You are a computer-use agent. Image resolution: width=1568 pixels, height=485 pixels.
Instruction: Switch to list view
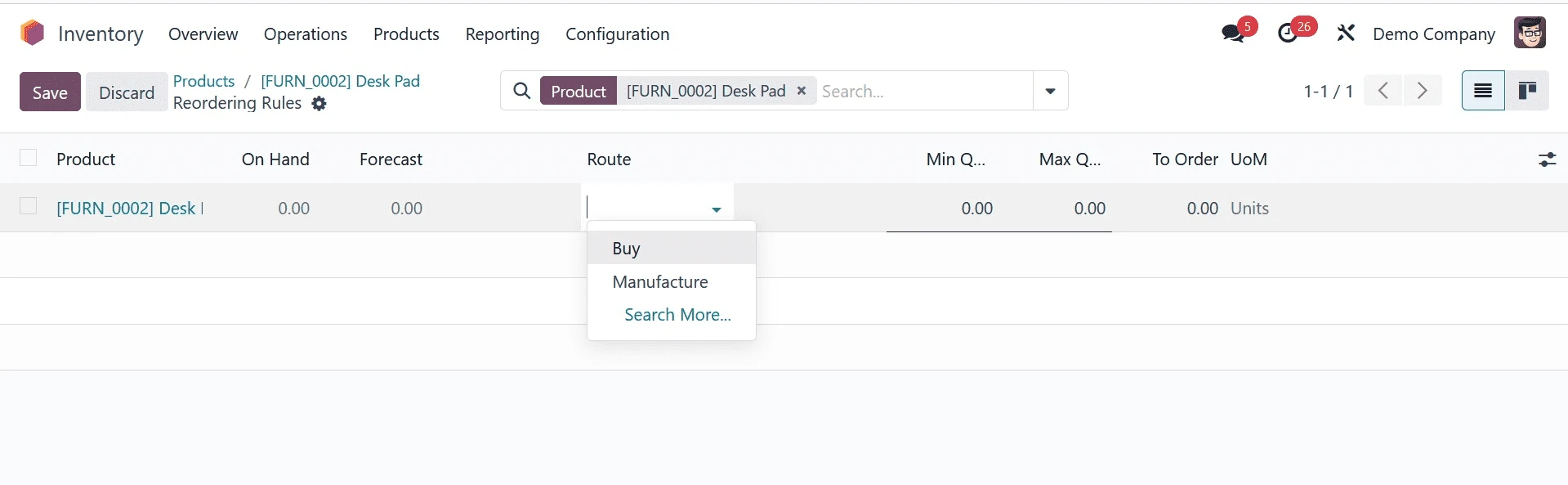tap(1483, 90)
